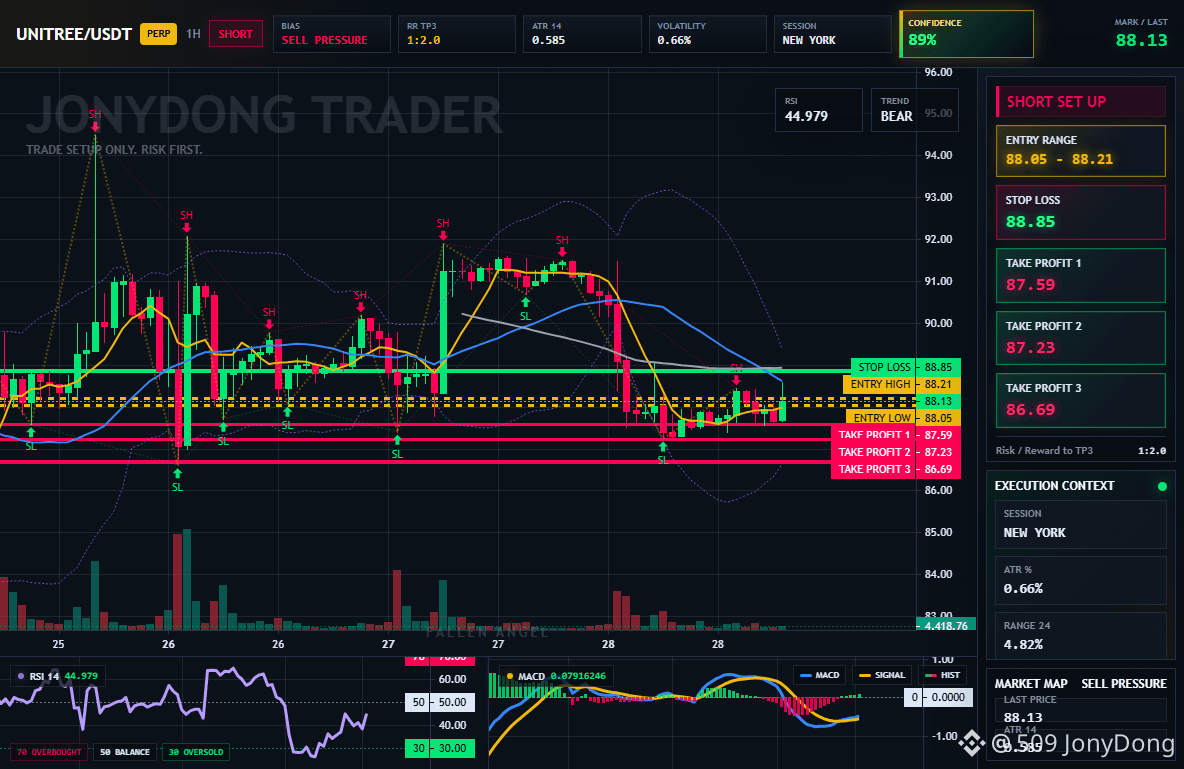Screen dimensions: 1184x769
Task: Click the Confidence 89% box
Action: pos(967,34)
